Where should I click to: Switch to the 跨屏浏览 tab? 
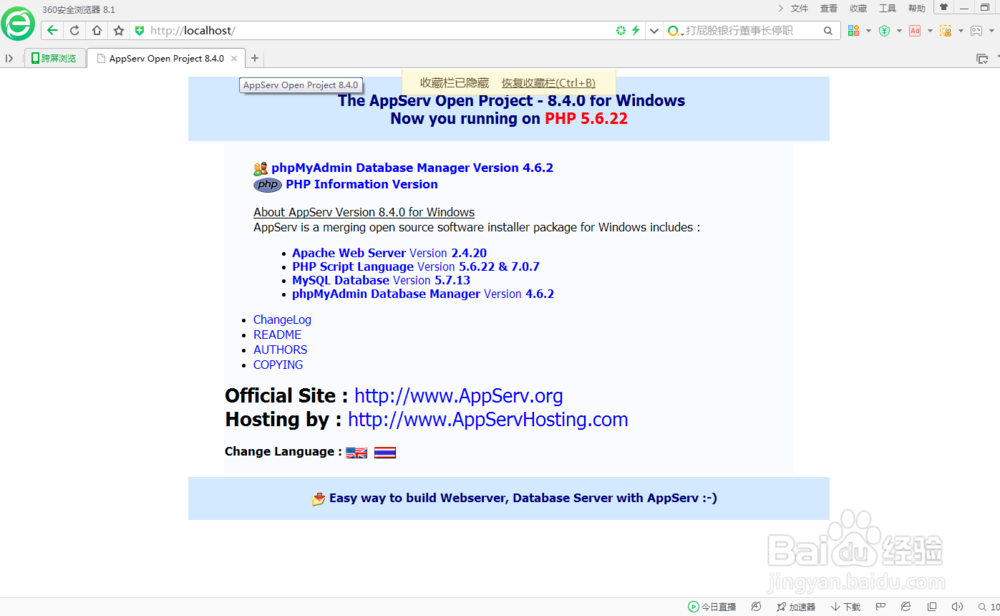point(55,58)
